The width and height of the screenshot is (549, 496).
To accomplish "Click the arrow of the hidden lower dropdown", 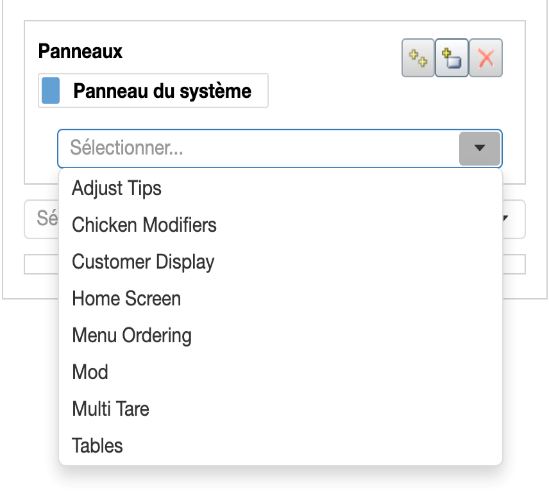I will (514, 219).
